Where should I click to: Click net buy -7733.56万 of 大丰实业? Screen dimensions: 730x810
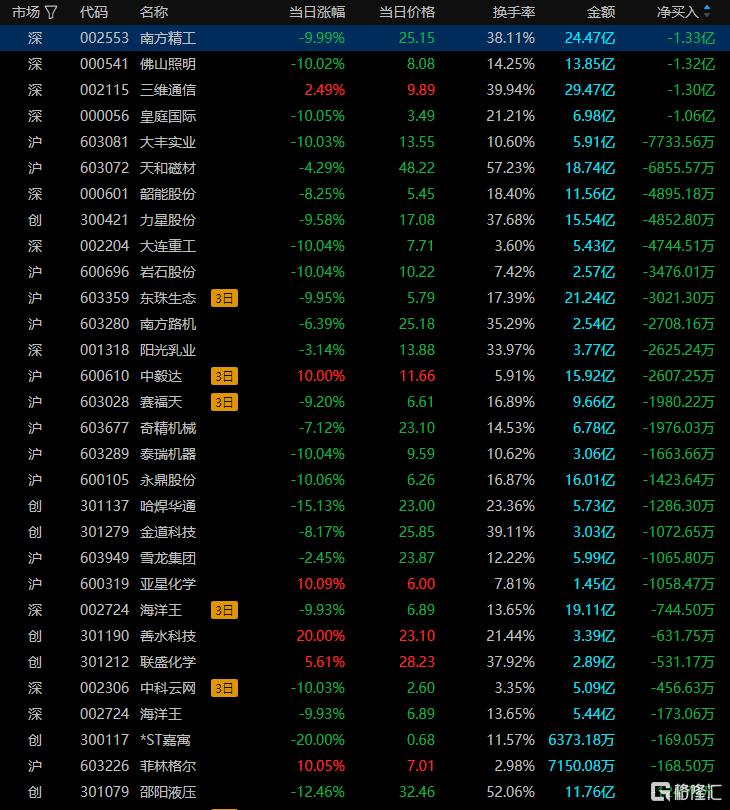click(x=679, y=142)
